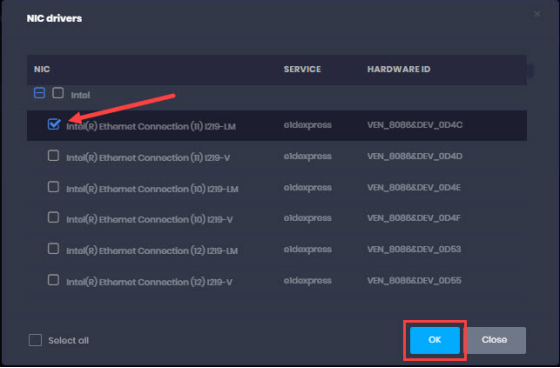Sort by the SERVICE column header
This screenshot has height=368, width=560.
(x=302, y=69)
